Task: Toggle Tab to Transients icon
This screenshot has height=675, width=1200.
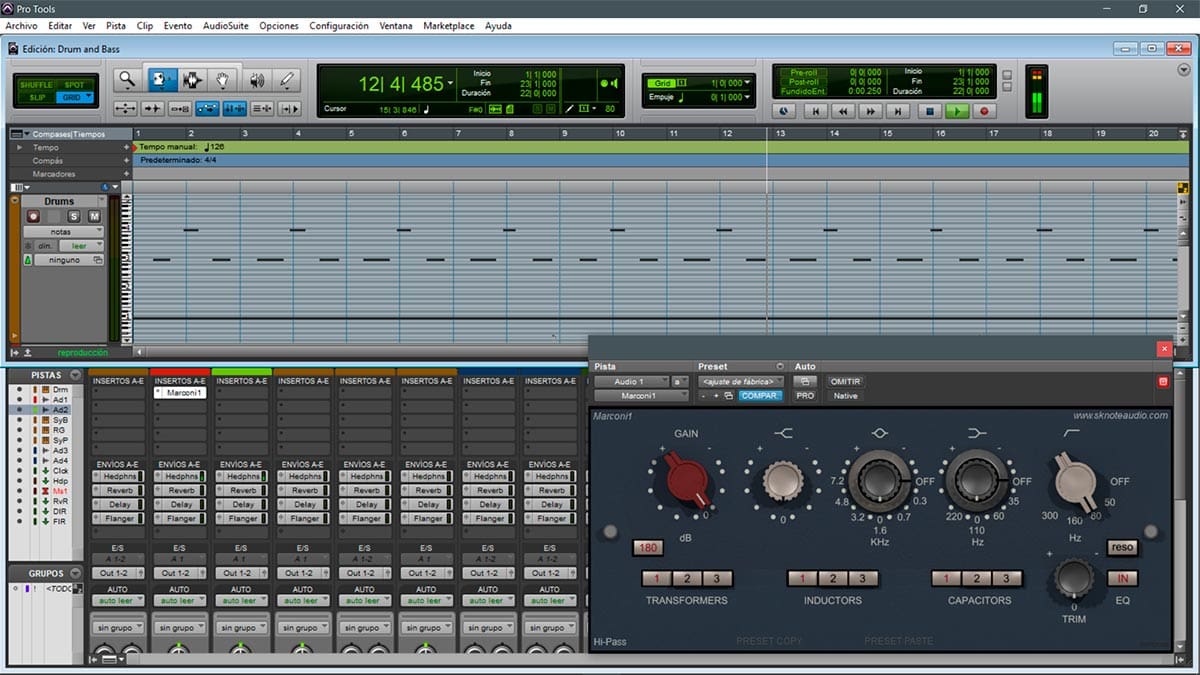Action: pyautogui.click(x=153, y=108)
